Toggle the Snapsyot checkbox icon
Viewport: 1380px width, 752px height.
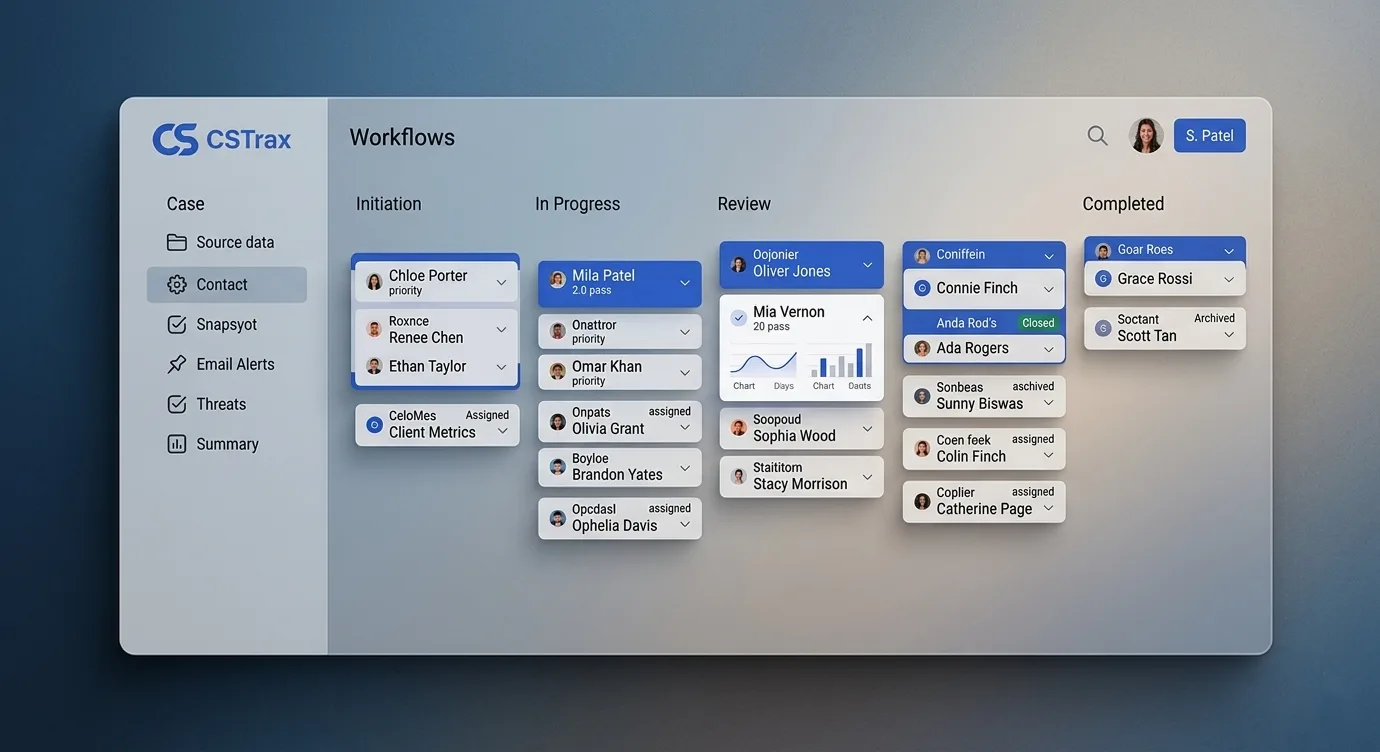point(177,325)
